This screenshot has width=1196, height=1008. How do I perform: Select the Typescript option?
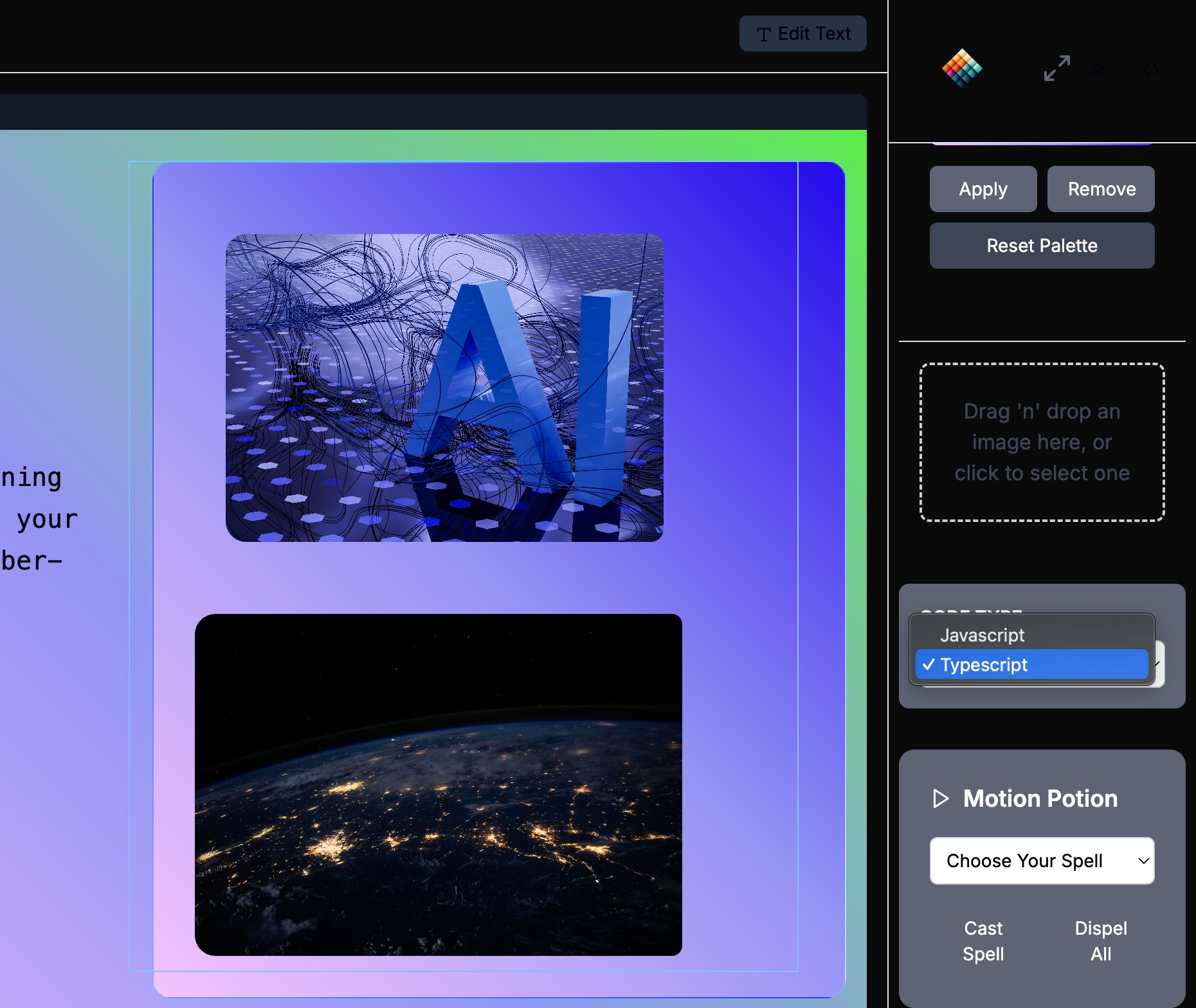[x=1032, y=664]
